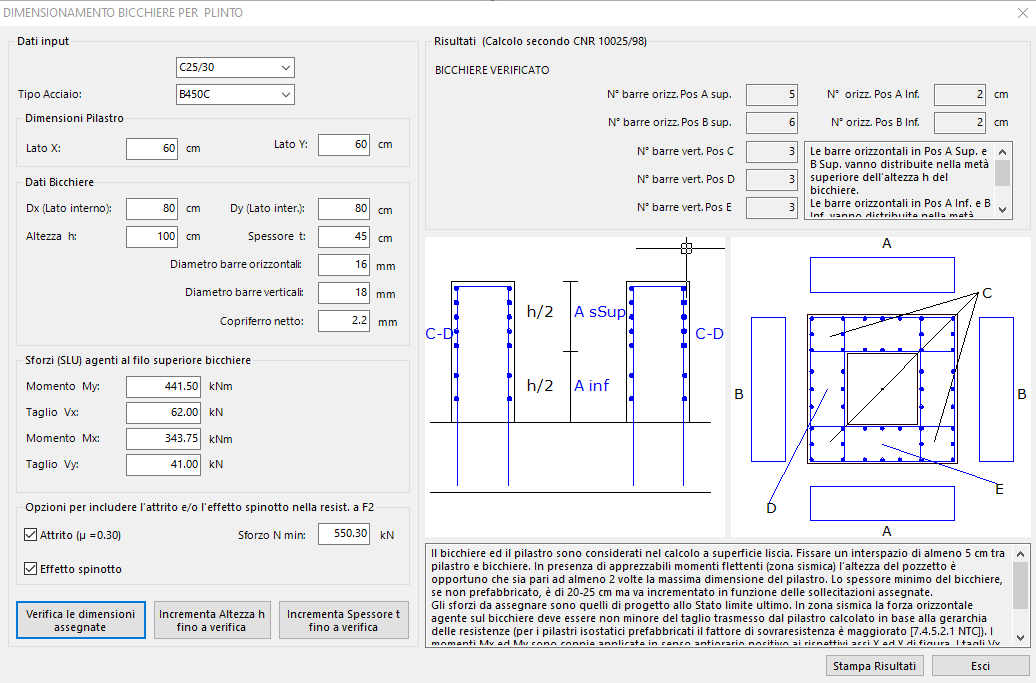Close the Dimensionamento Bicchiere dialog window

tap(1022, 13)
